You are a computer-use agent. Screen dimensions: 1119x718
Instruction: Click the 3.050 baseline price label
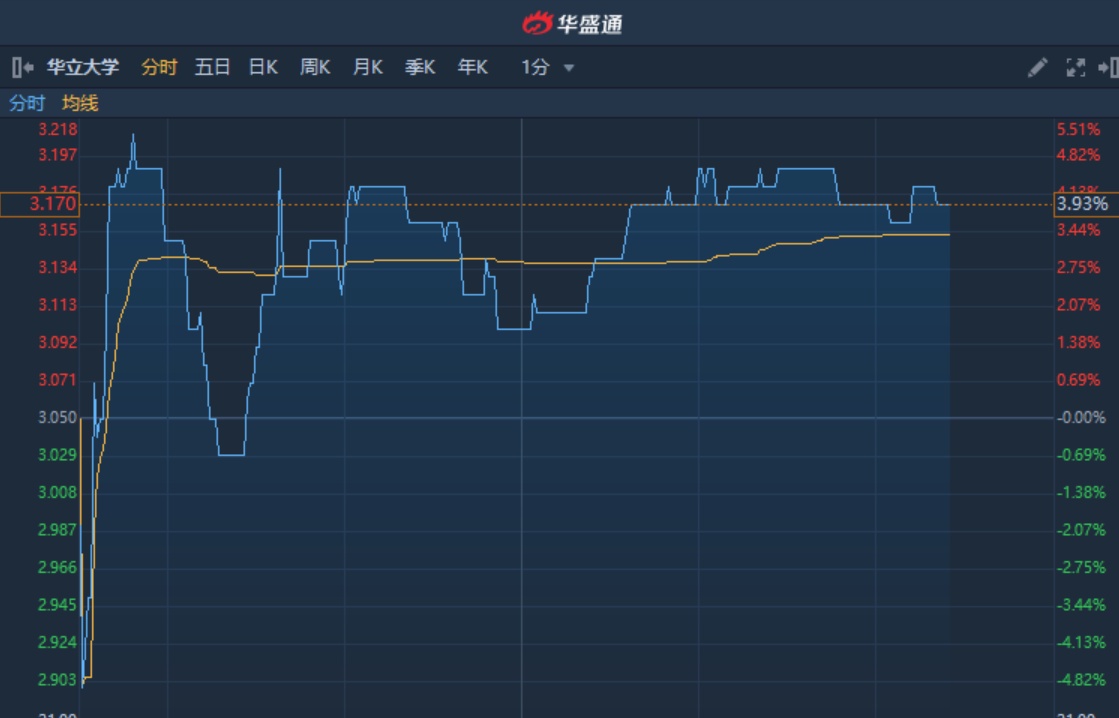(x=58, y=418)
